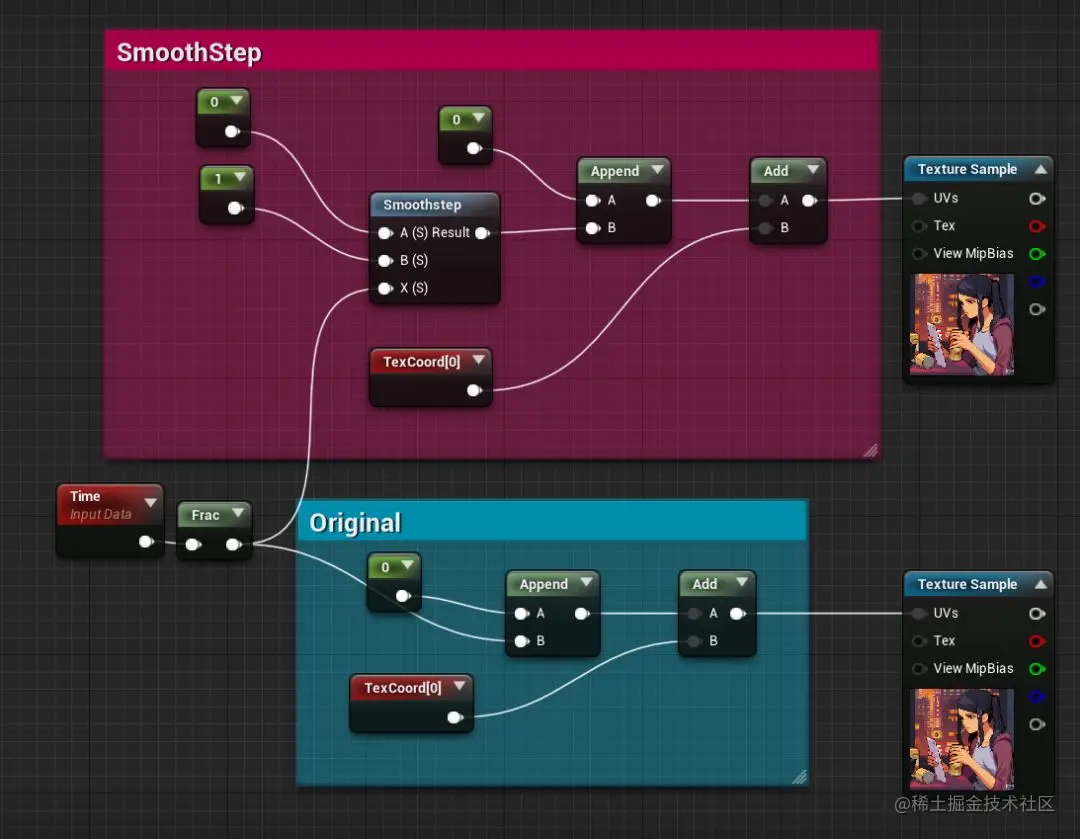Select the upper Texture Sample preview thumbnail
The image size is (1080, 839).
pos(962,324)
